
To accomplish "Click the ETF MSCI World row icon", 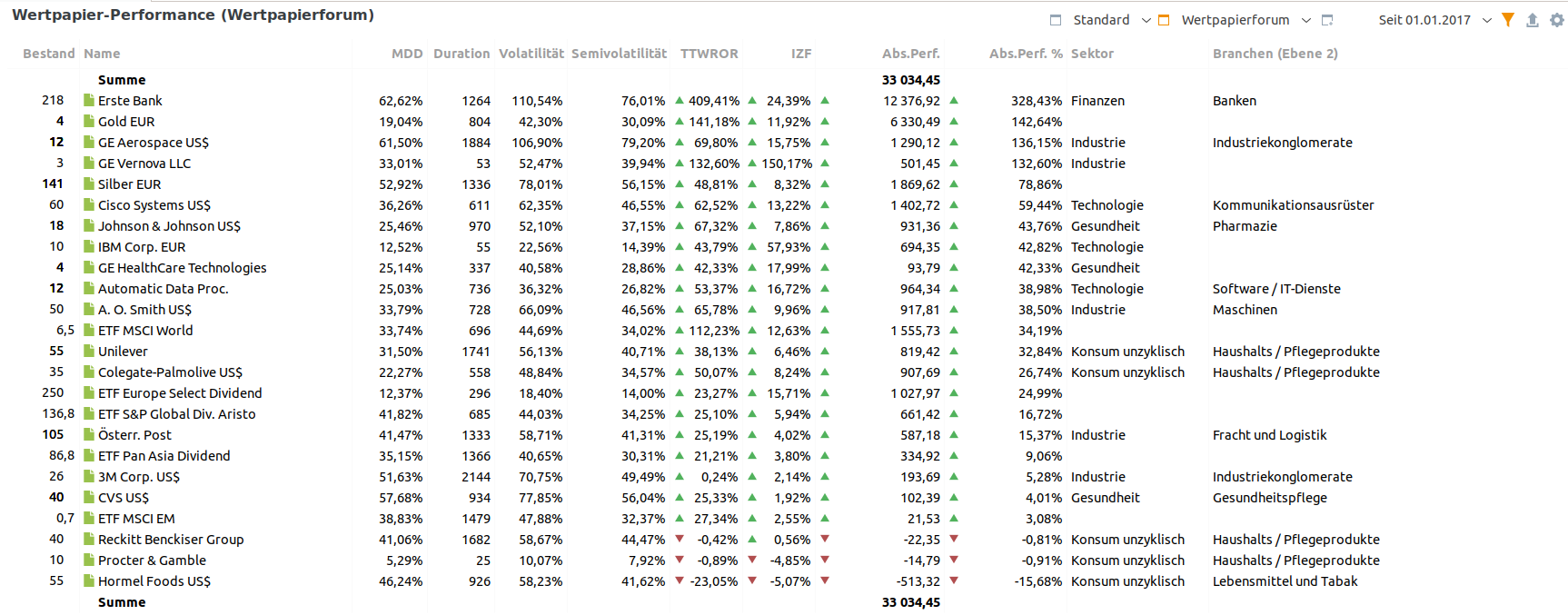I will coord(89,331).
